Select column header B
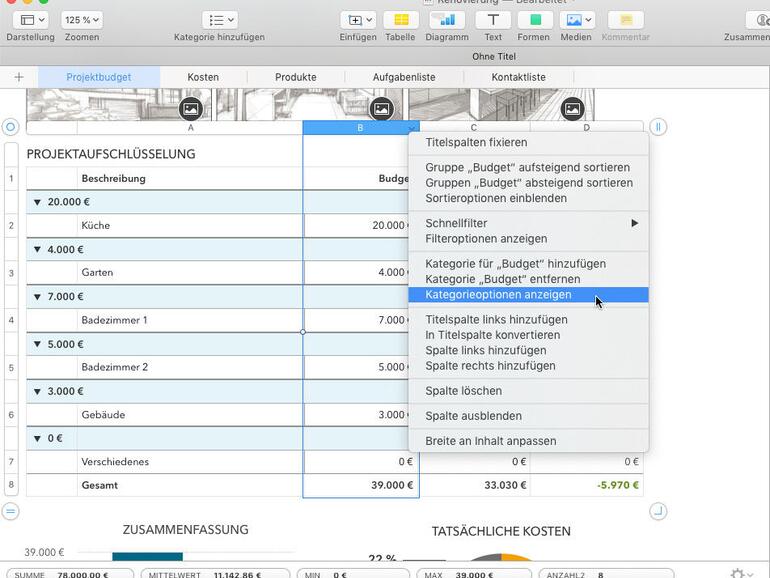The width and height of the screenshot is (770, 578). pyautogui.click(x=360, y=128)
